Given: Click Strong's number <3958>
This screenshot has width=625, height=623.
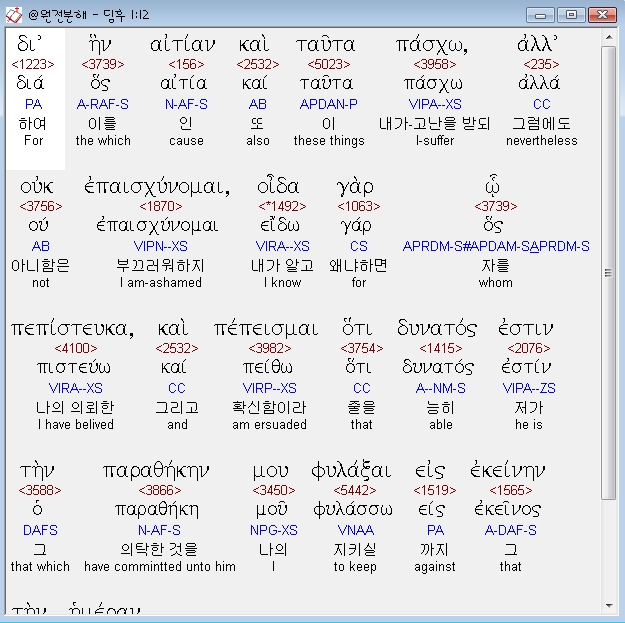Looking at the screenshot, I should [435, 64].
